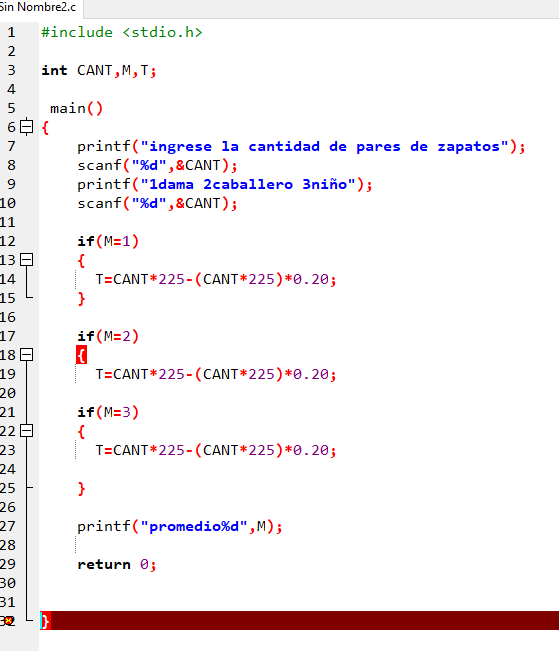The height and width of the screenshot is (651, 559).
Task: Click the if(M=3) condition
Action: [108, 412]
